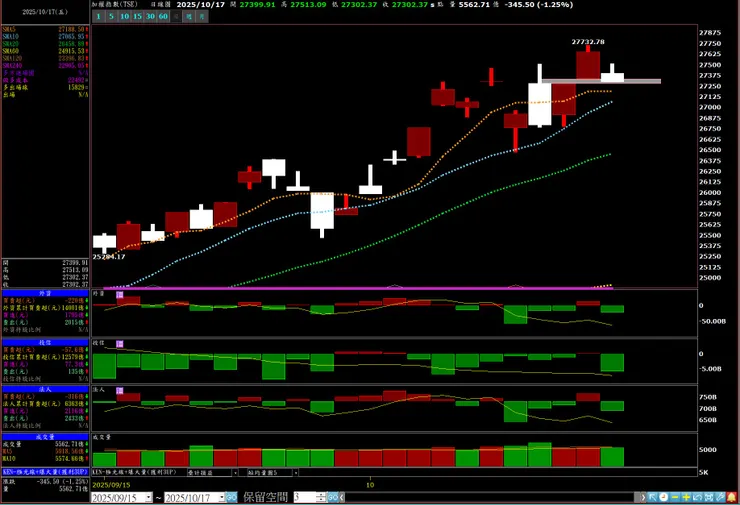Click the 26000 value on the price axis
This screenshot has width=740, height=505.
pyautogui.click(x=710, y=193)
